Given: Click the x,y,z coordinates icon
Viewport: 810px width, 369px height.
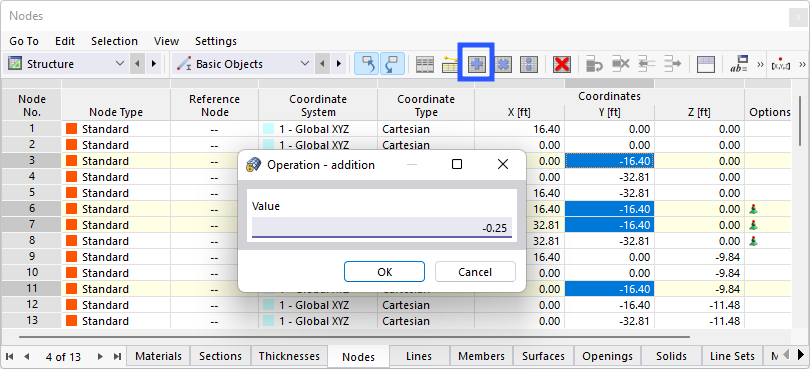Looking at the screenshot, I should [x=781, y=64].
